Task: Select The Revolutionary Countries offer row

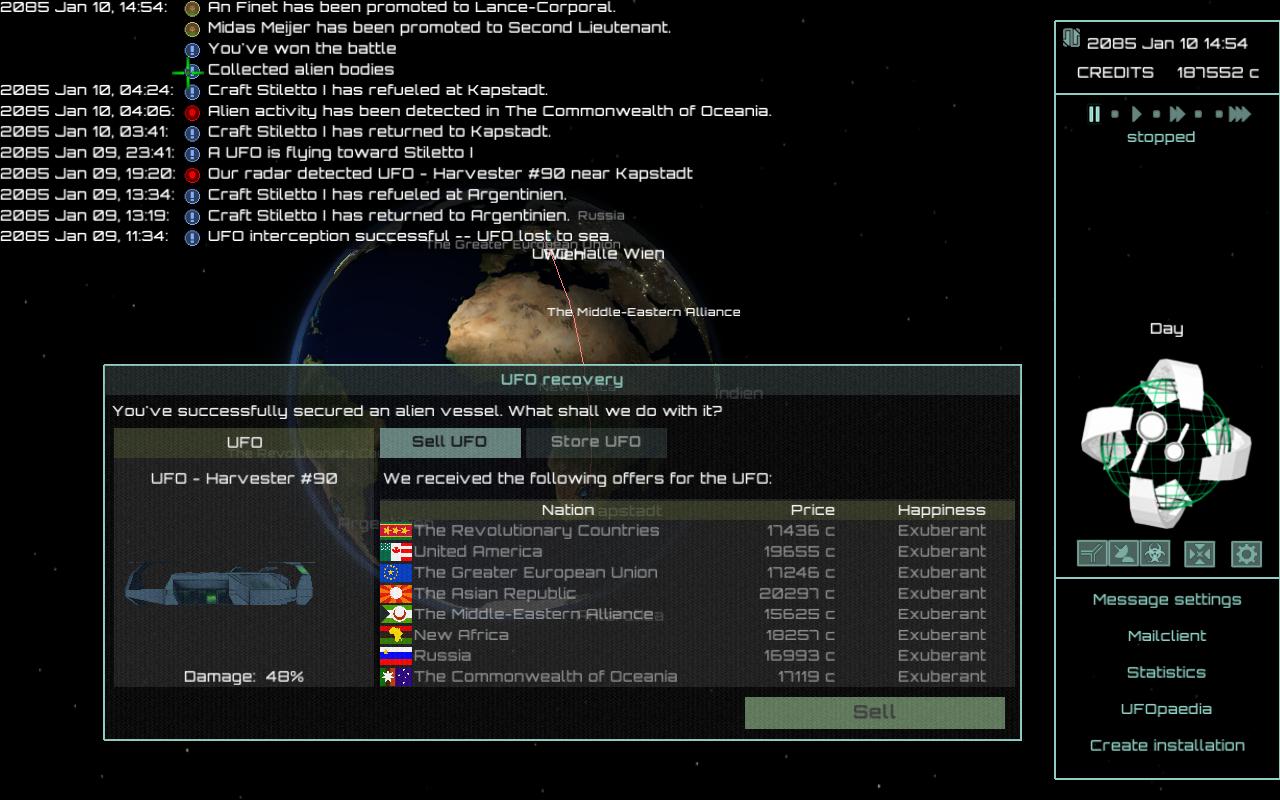Action: [697, 531]
